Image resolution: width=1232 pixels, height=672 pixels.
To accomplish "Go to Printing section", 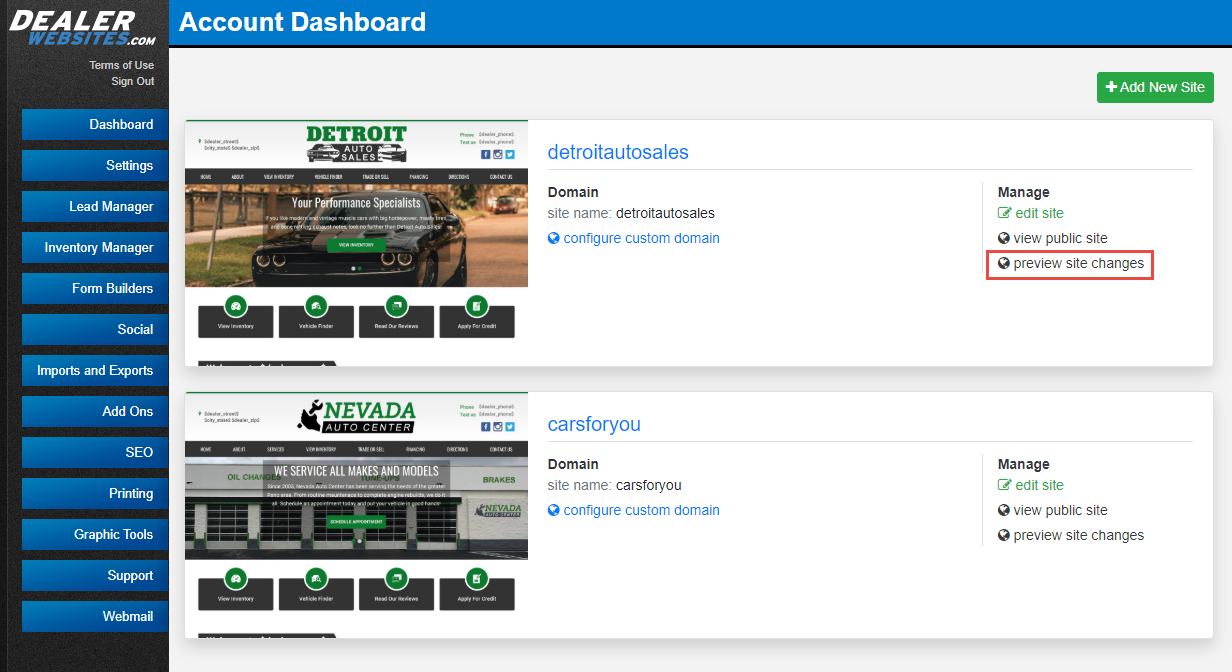I will point(95,494).
